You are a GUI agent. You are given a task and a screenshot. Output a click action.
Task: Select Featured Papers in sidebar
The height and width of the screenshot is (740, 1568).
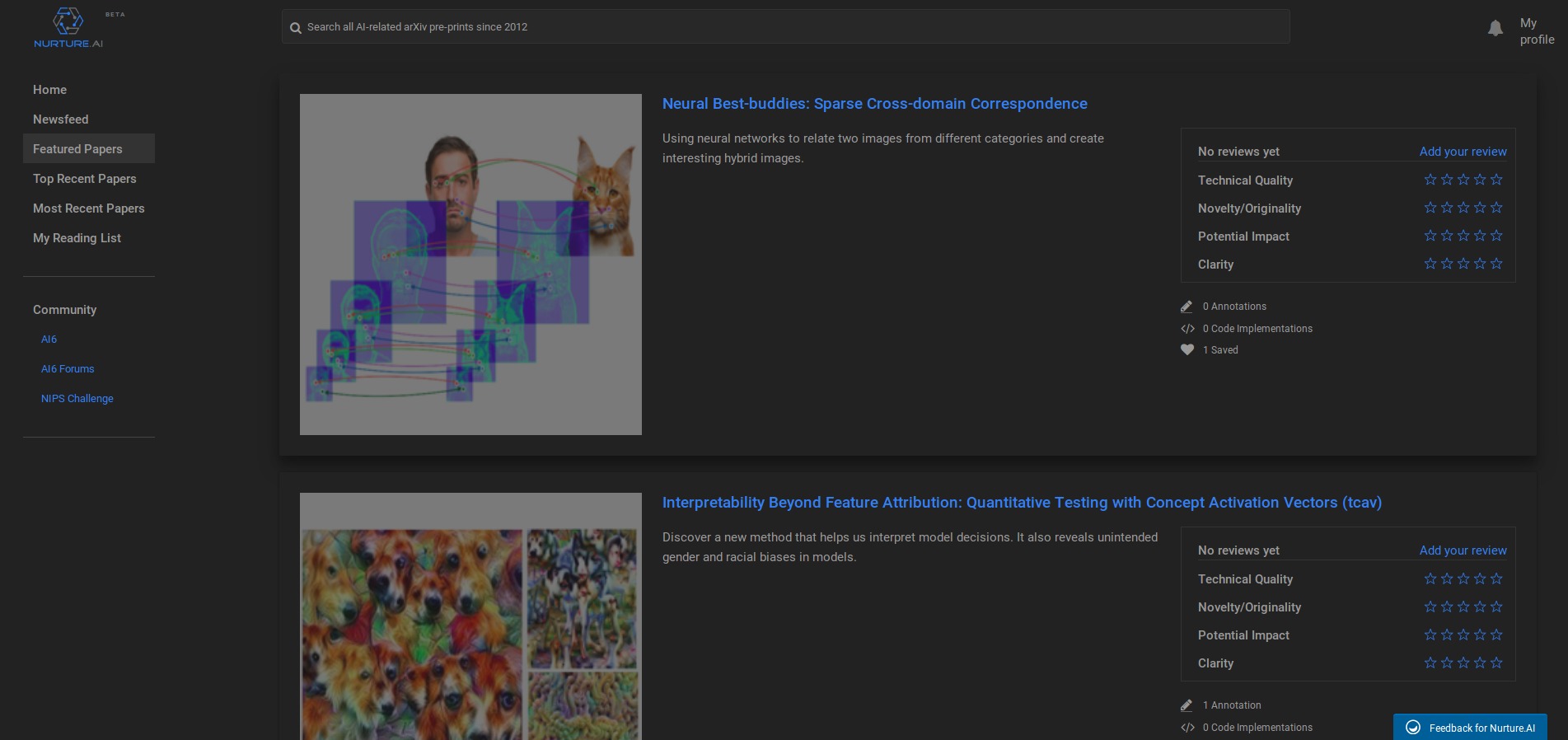pyautogui.click(x=89, y=149)
